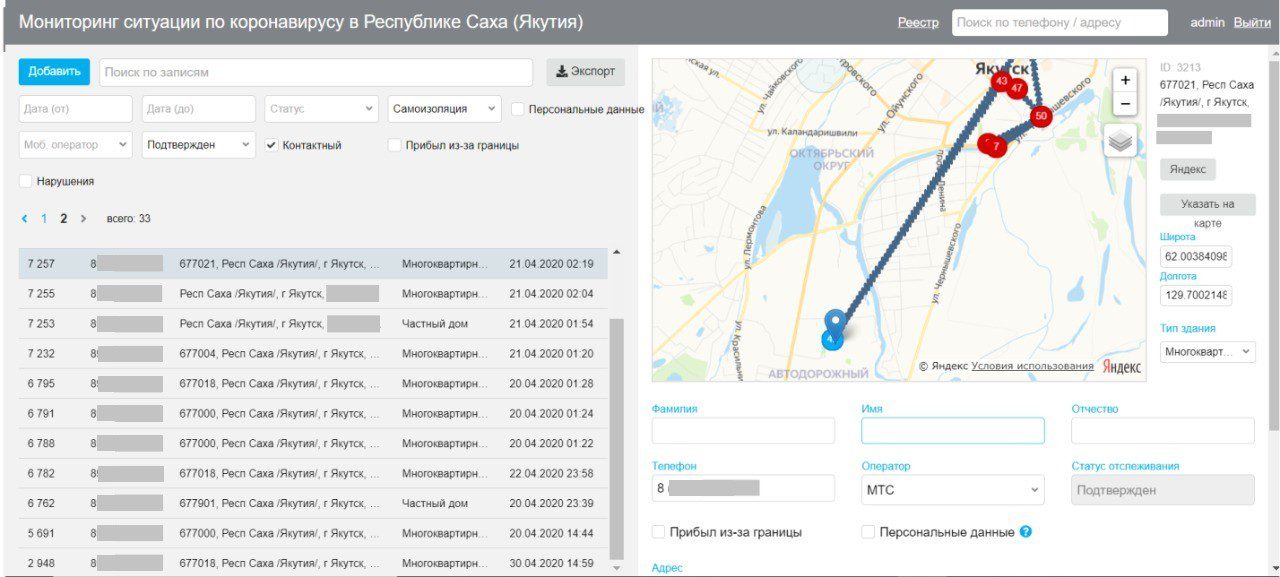This screenshot has width=1280, height=577.
Task: Open the map layers selector icon
Action: tap(1120, 141)
